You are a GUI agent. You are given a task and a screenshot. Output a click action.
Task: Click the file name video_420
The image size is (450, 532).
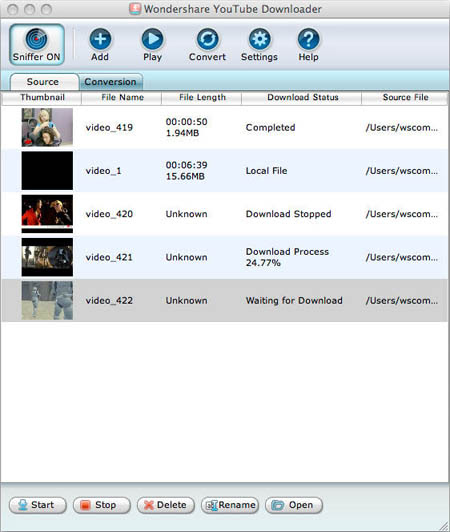click(109, 214)
